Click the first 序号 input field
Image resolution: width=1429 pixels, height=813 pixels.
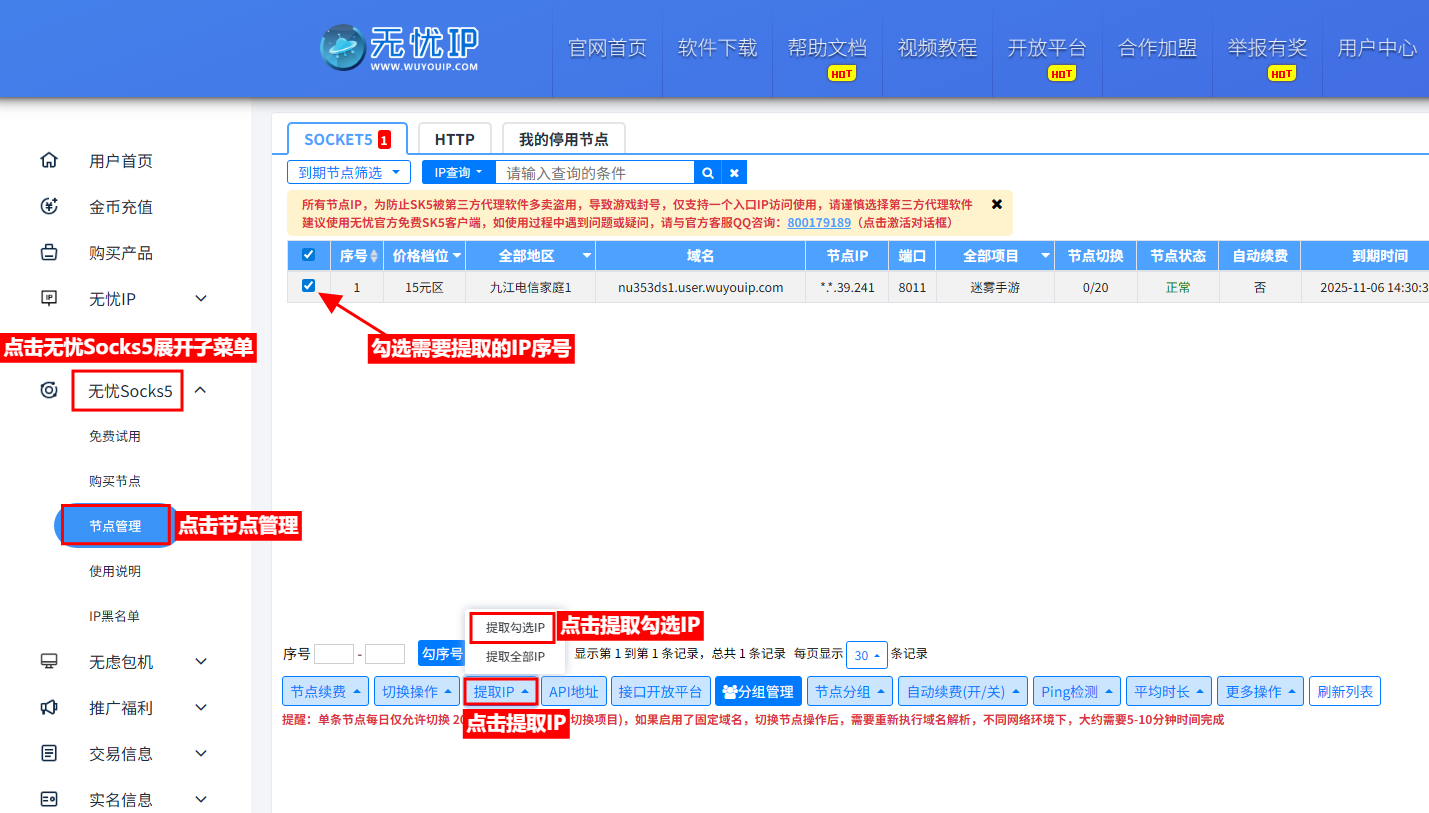click(333, 653)
